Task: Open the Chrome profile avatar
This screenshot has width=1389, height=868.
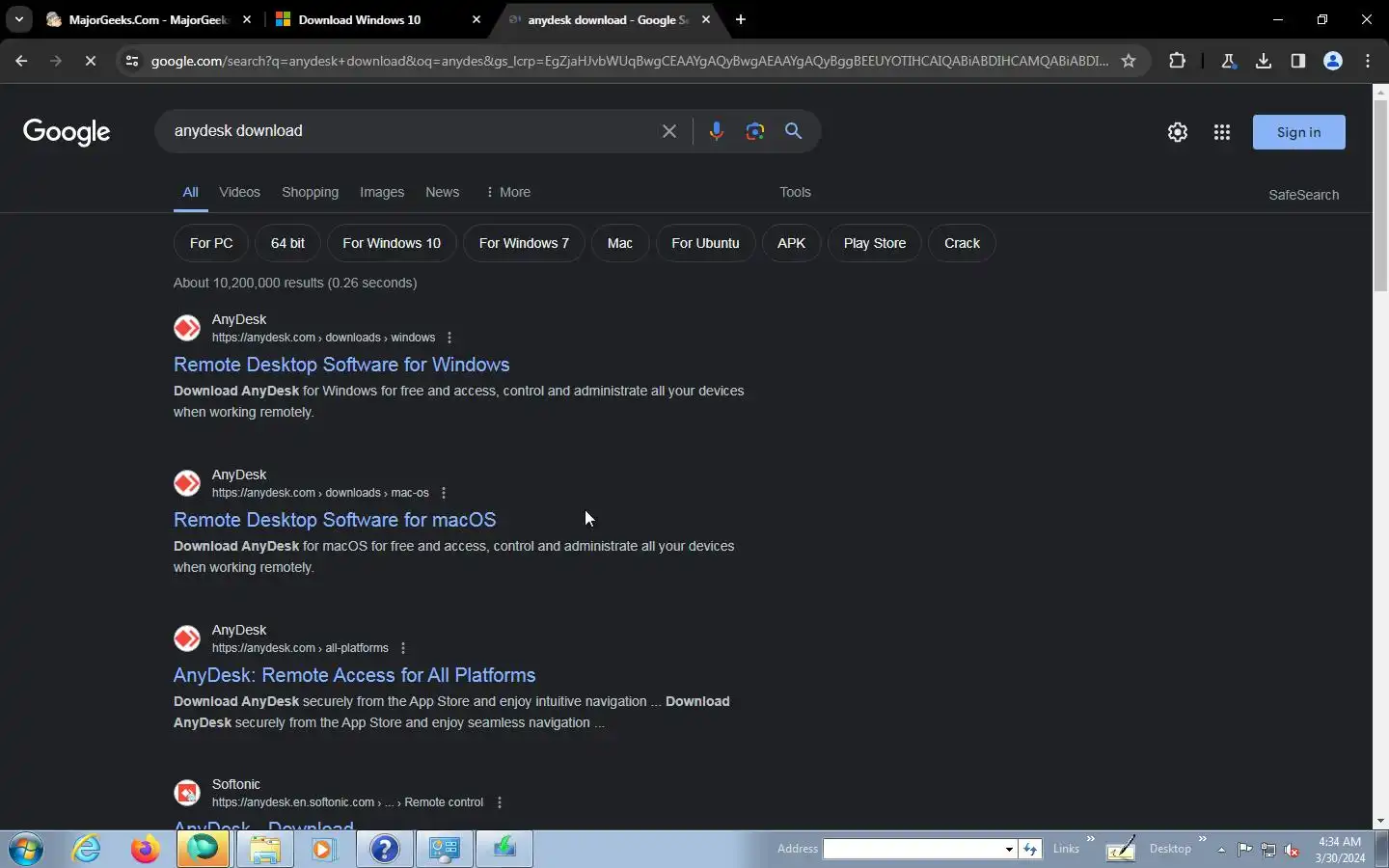Action: pyautogui.click(x=1333, y=61)
